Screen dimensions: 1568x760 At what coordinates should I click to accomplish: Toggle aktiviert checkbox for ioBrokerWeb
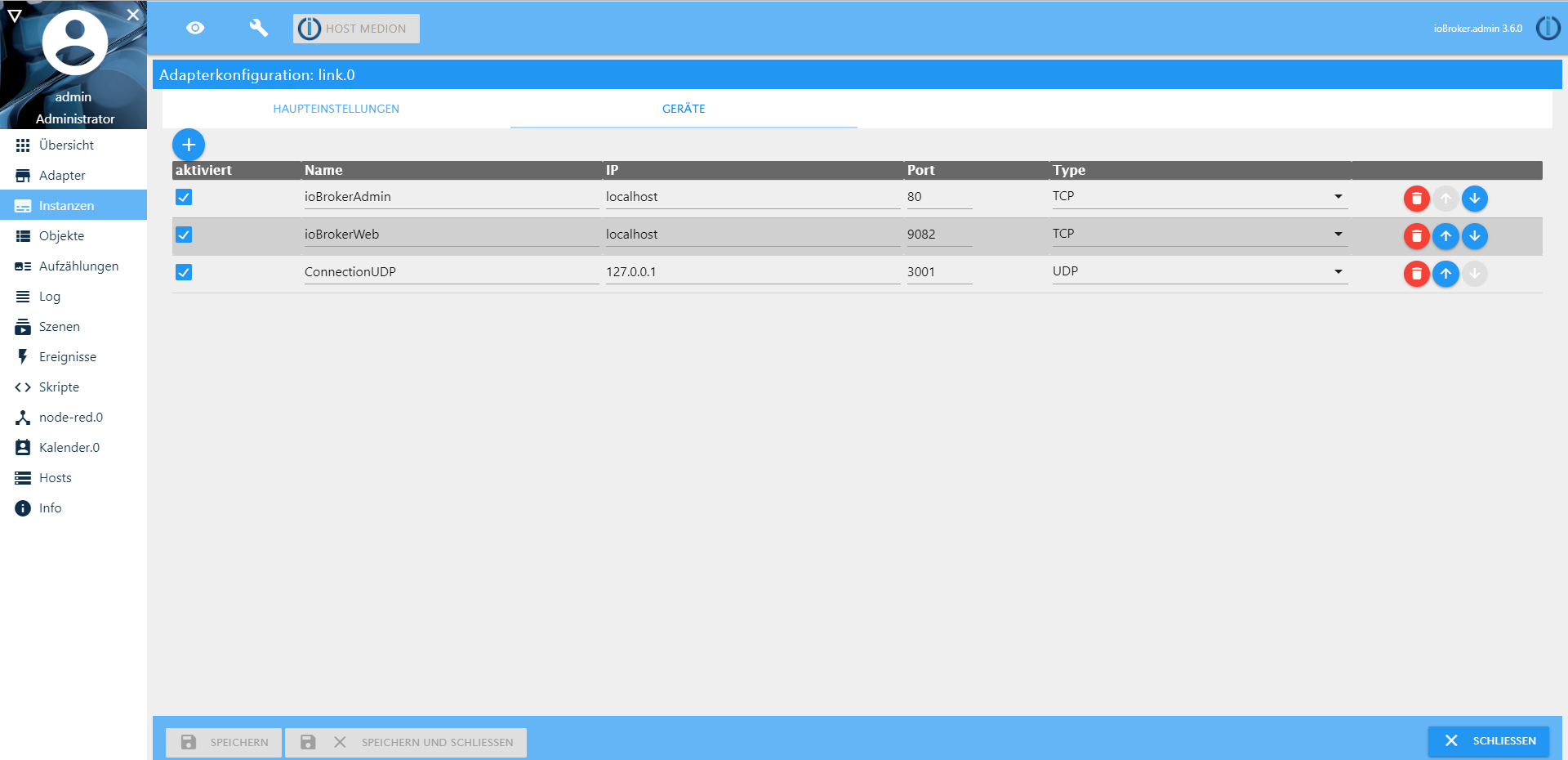pos(184,235)
